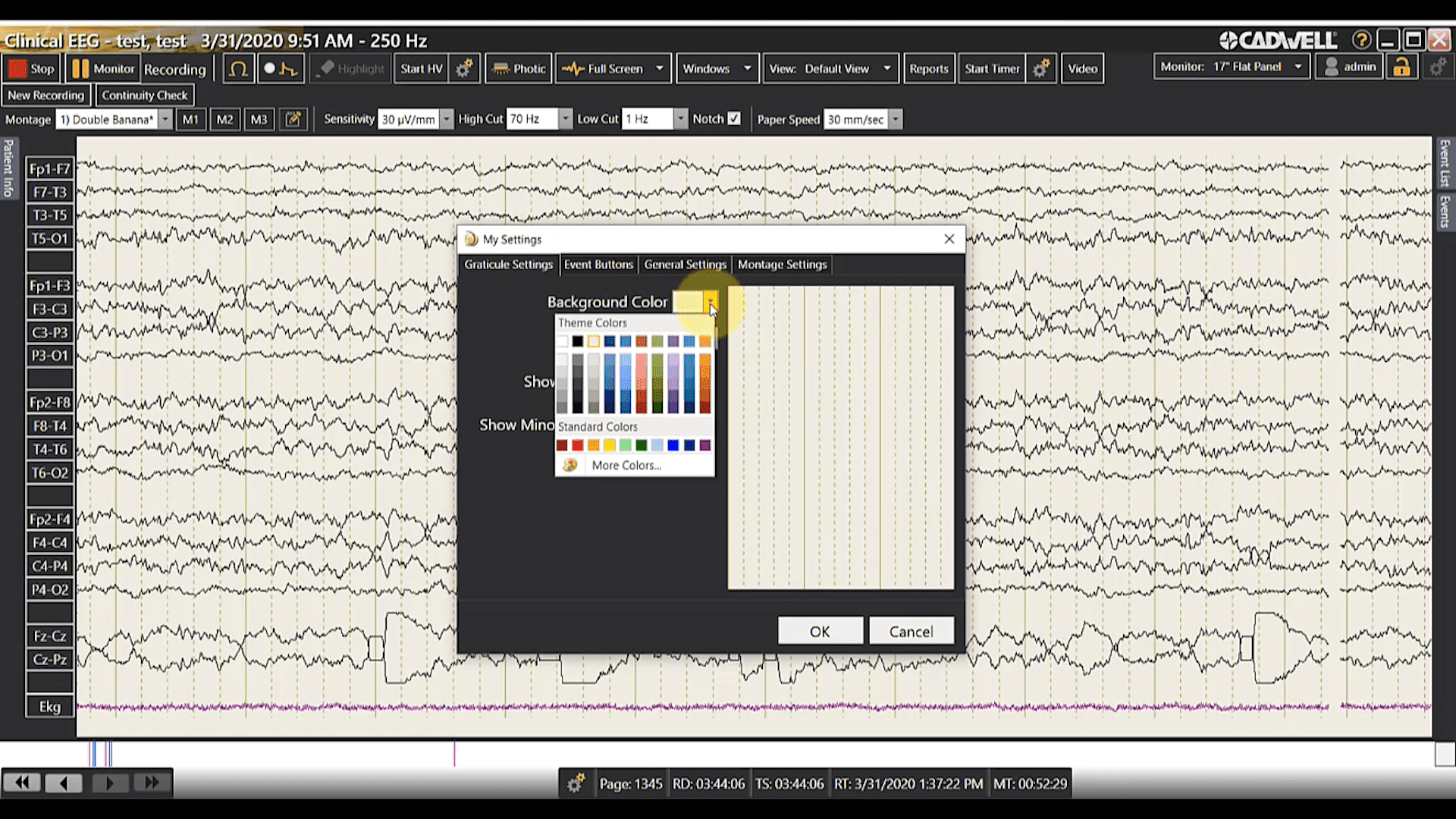Click the edit montage pencil icon

[x=293, y=119]
